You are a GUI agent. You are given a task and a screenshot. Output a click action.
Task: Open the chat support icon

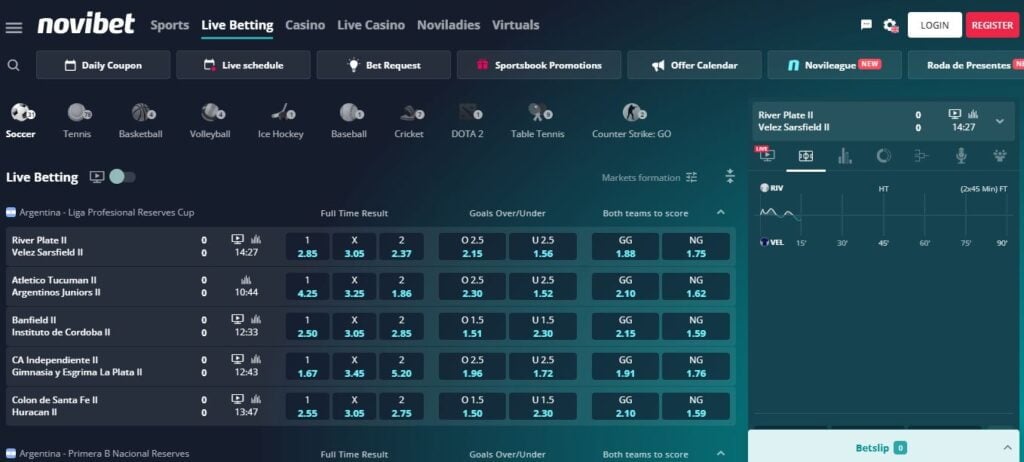[866, 25]
